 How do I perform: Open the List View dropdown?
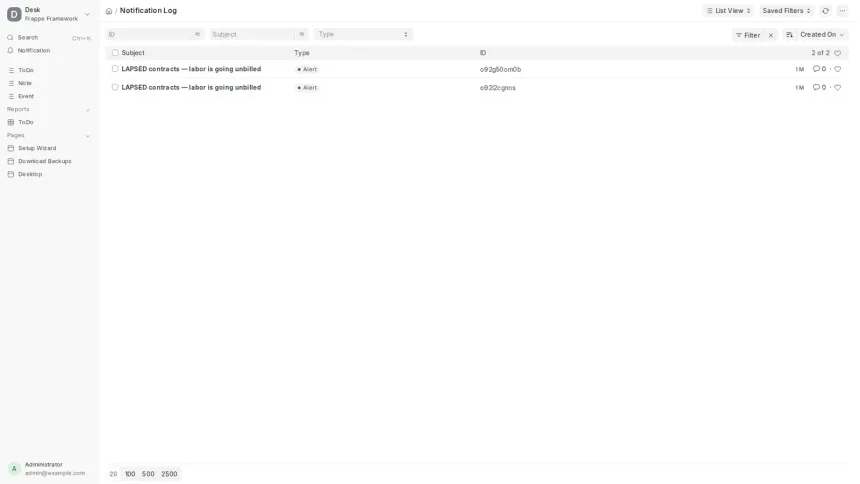click(x=728, y=11)
